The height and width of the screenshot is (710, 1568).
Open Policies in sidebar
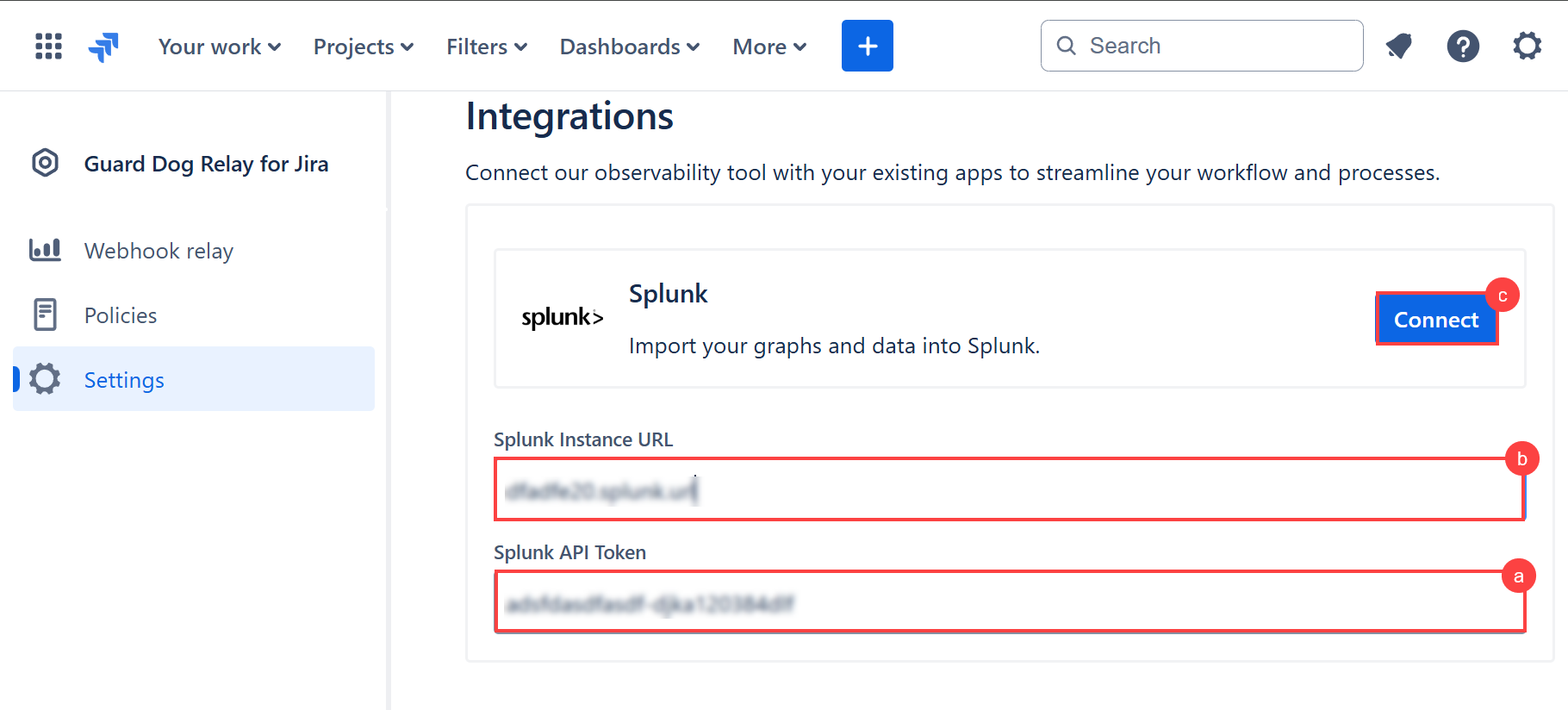click(x=194, y=315)
